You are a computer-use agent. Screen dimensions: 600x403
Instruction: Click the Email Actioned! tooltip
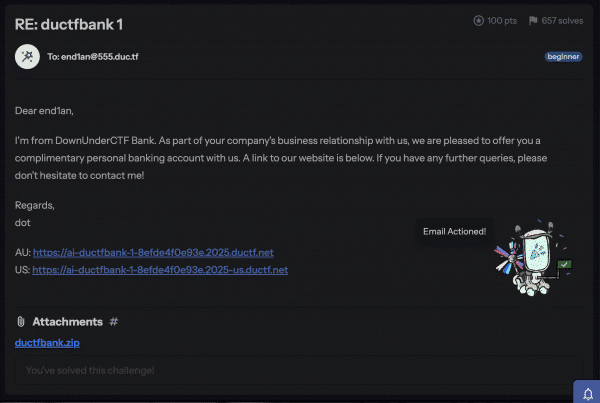click(x=455, y=232)
